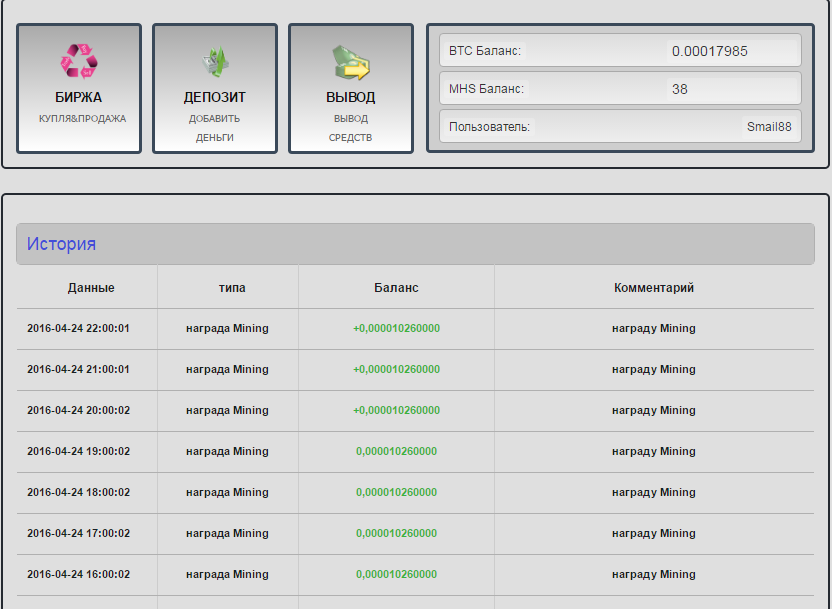Click the BTC Баланс value field
The image size is (832, 609).
[x=709, y=51]
